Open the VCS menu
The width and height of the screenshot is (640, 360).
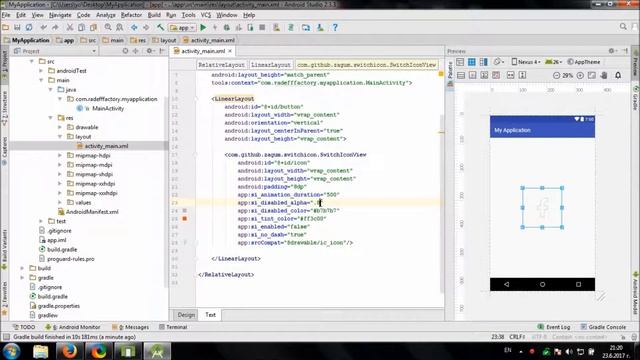(x=206, y=15)
